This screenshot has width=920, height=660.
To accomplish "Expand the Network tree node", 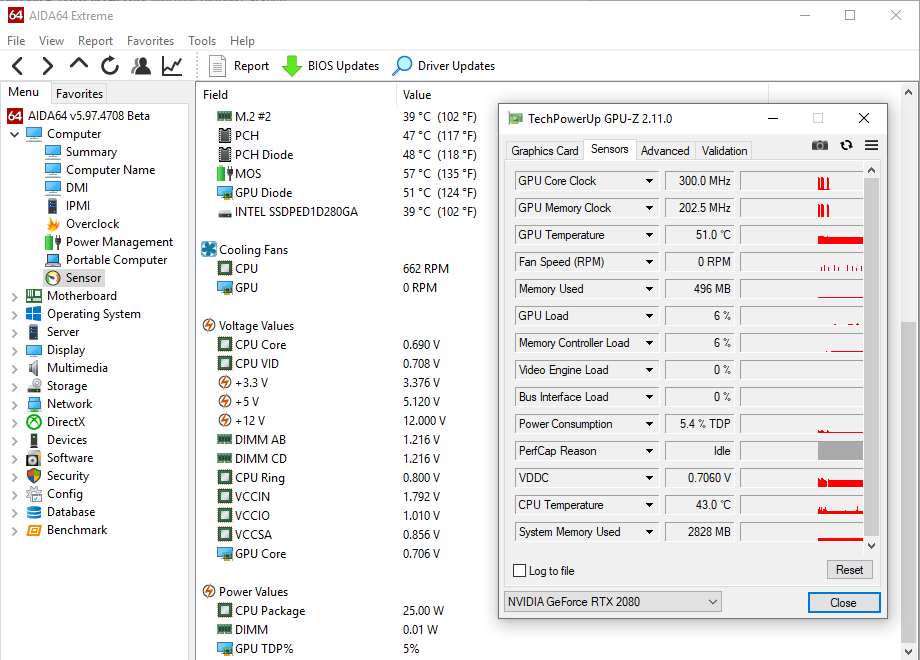I will point(15,405).
